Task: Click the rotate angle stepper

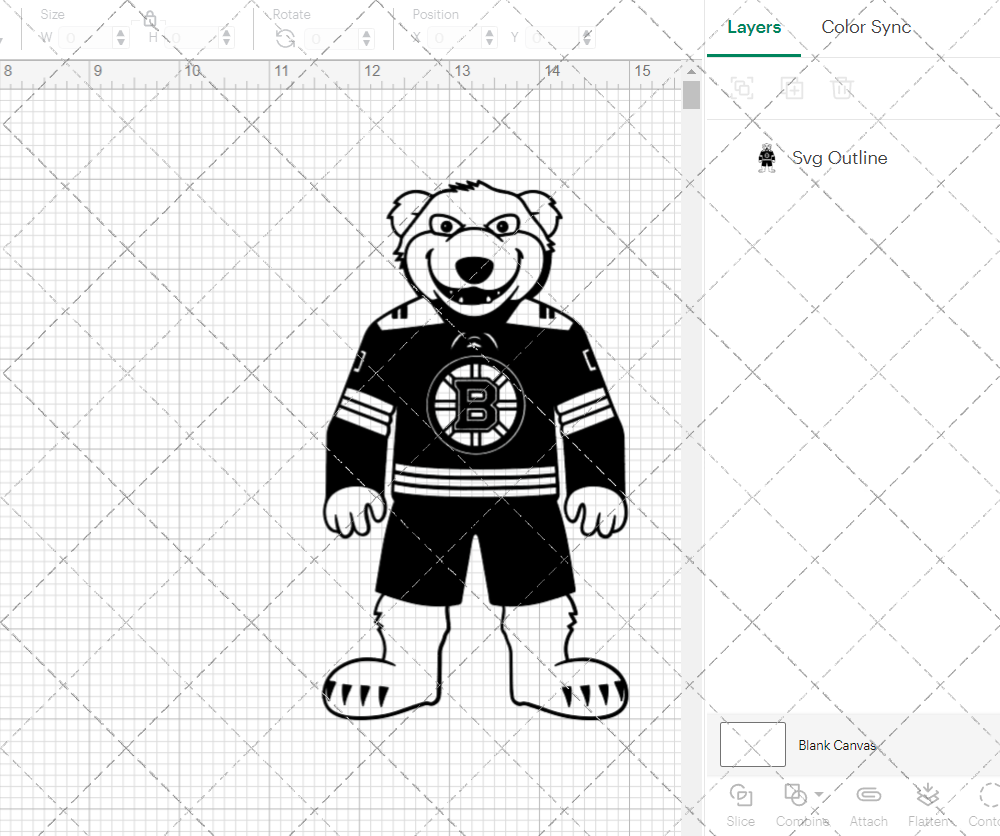Action: point(365,36)
